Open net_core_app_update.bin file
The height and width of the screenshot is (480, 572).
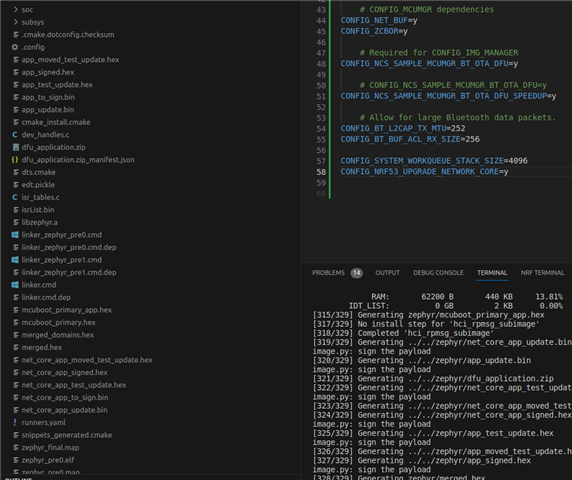[65, 410]
